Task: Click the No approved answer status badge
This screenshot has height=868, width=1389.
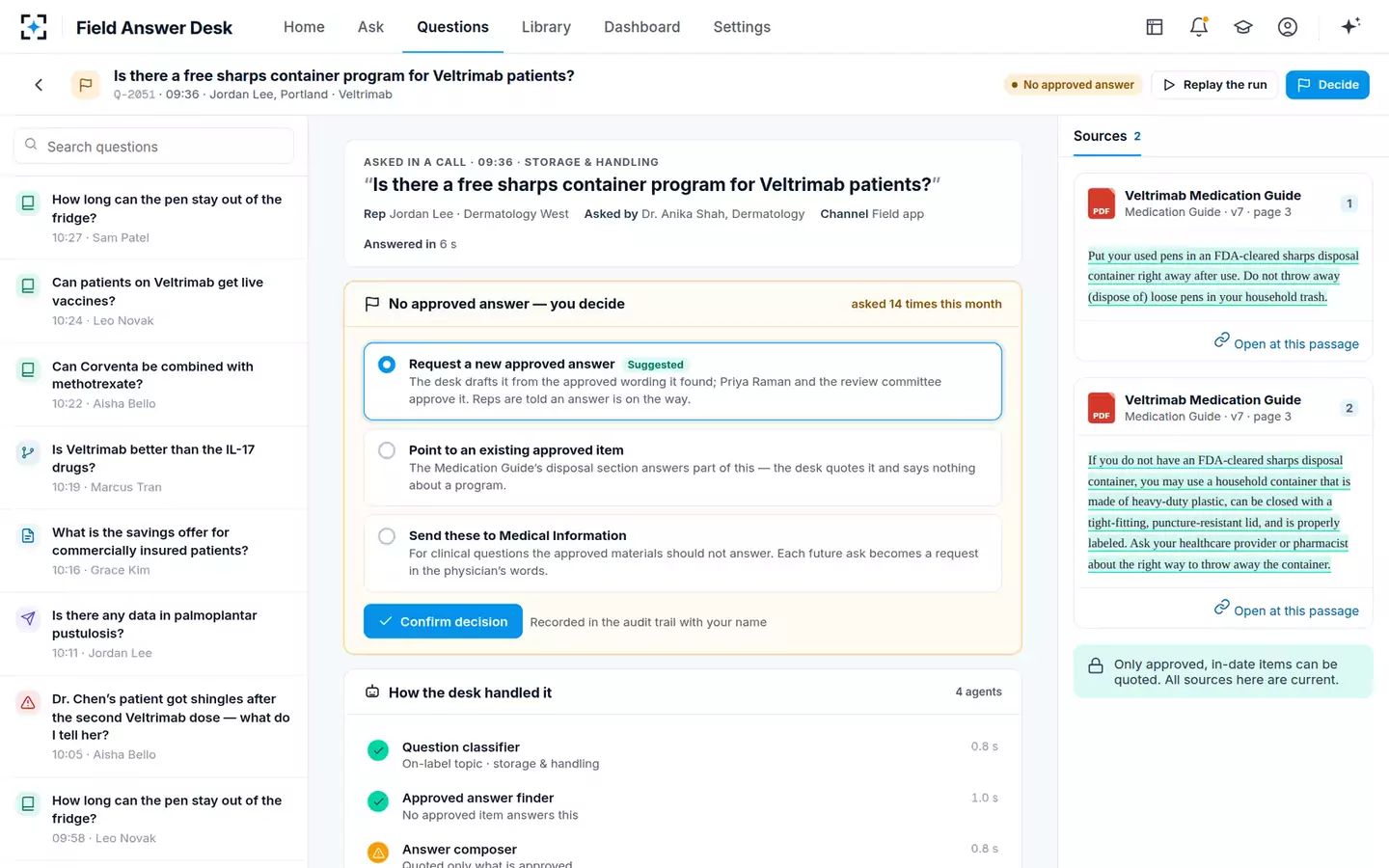Action: [x=1072, y=85]
